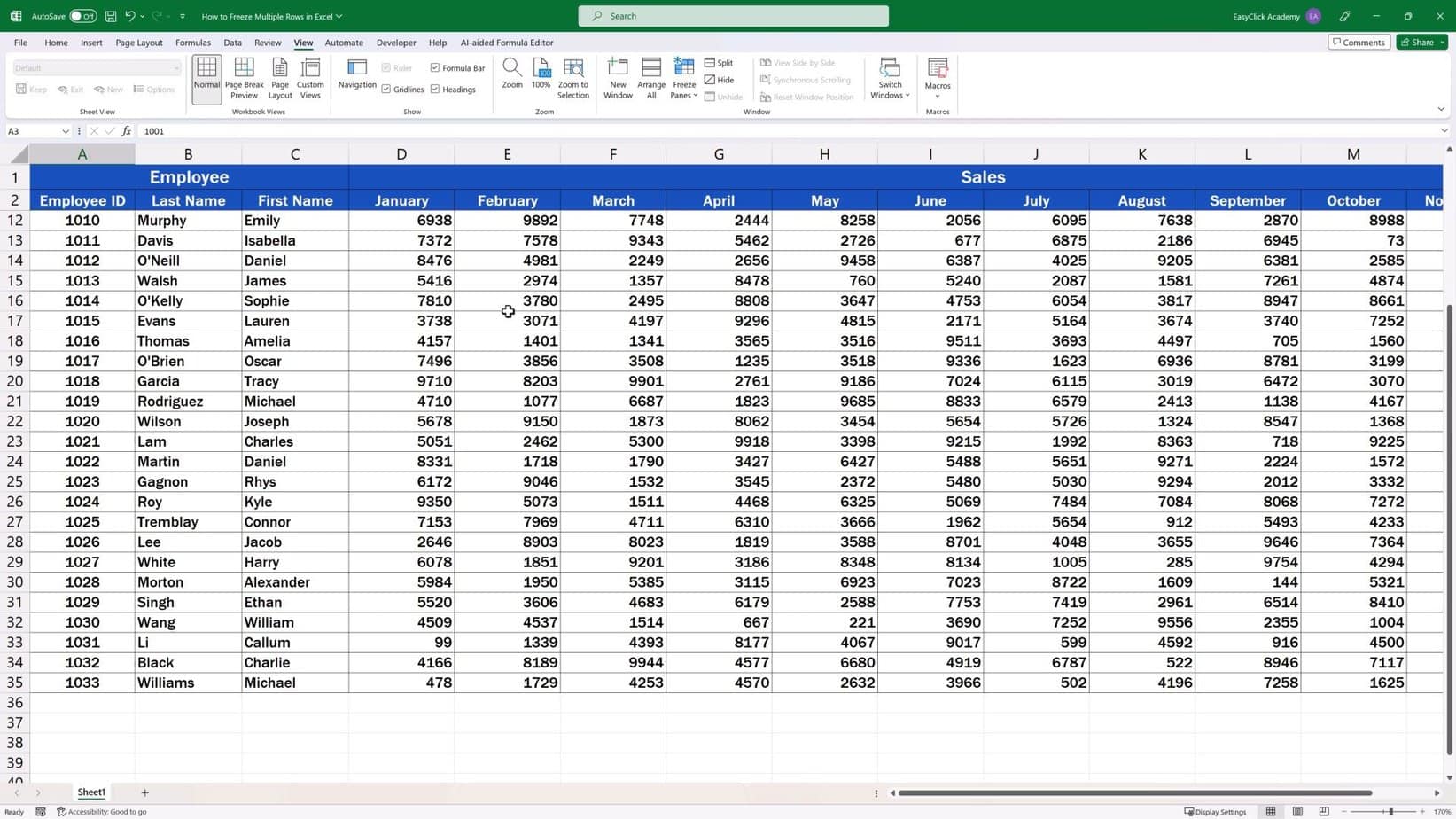
Task: Open a New Window of the workbook
Action: coord(618,76)
